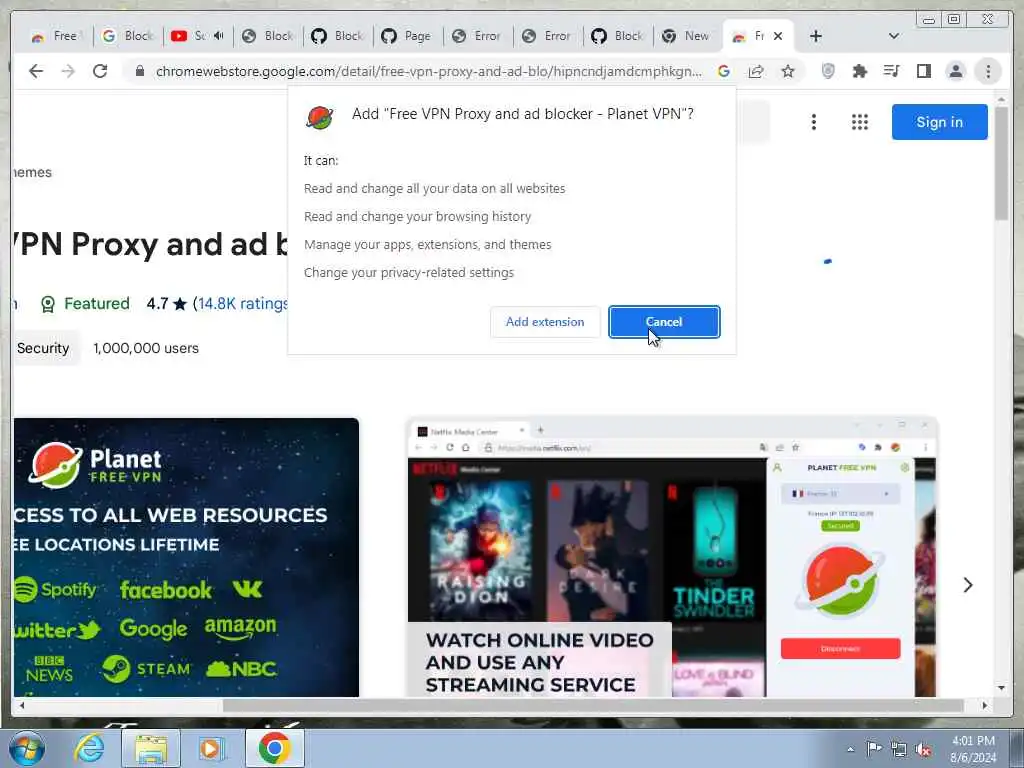
Task: Click the address bar URL
Action: coord(428,71)
